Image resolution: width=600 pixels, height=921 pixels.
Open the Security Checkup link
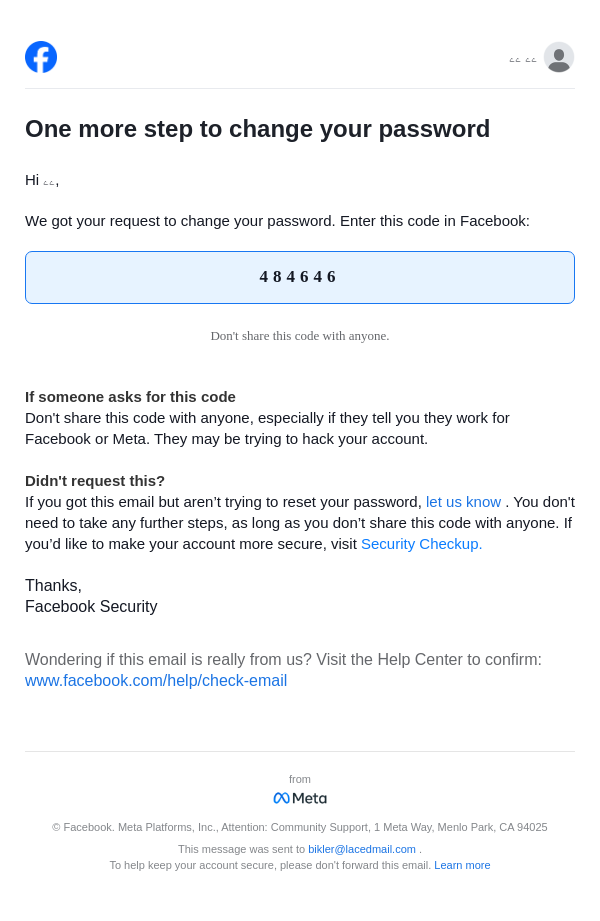421,544
